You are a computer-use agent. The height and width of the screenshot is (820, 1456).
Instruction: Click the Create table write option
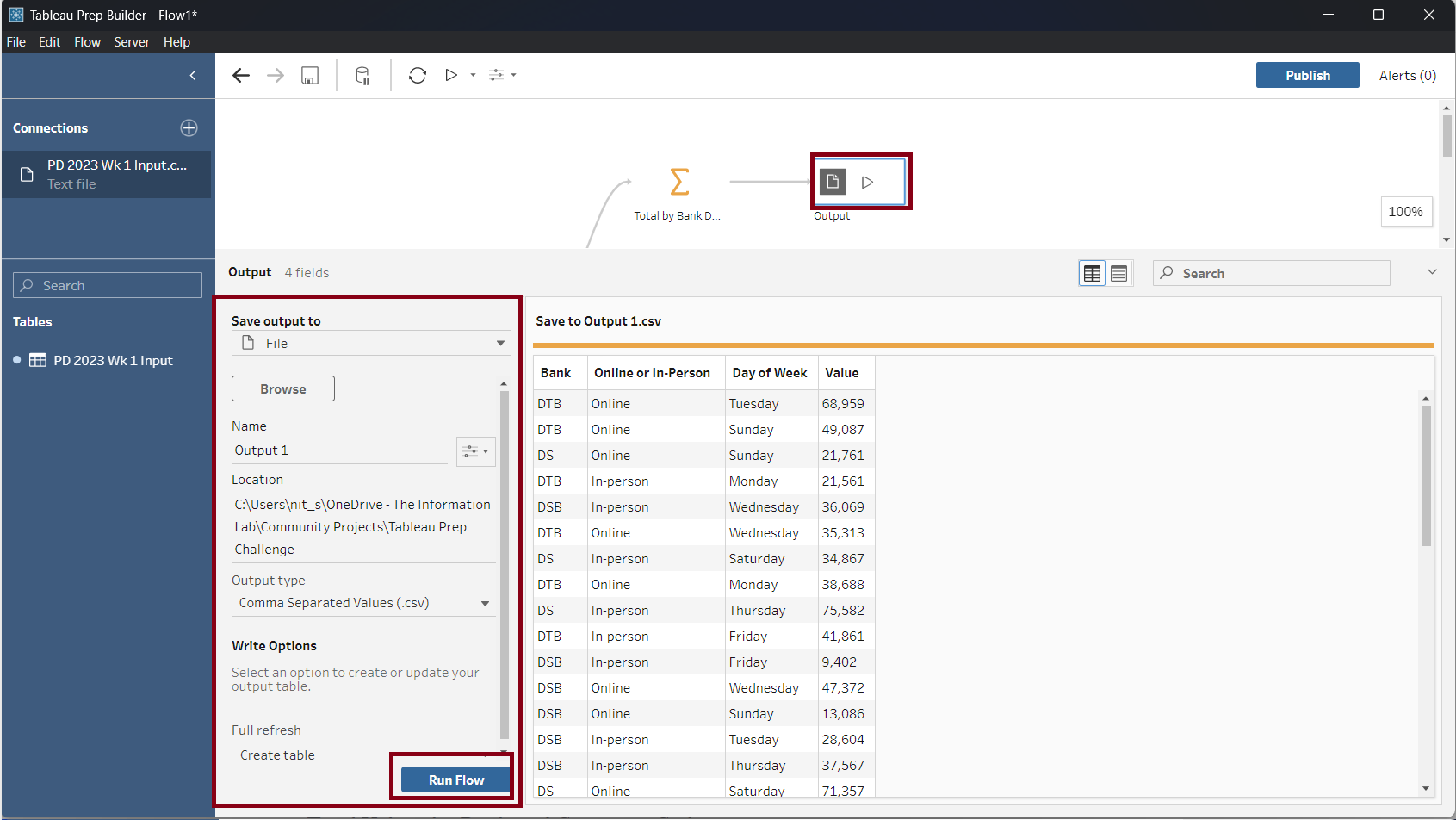click(x=277, y=755)
